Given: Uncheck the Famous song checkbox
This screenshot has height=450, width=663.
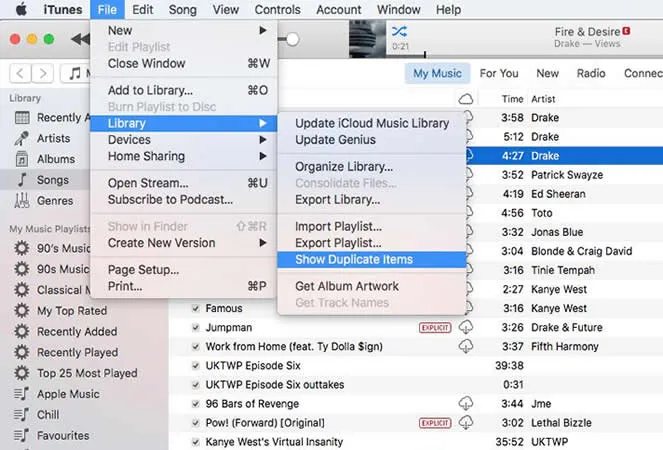Looking at the screenshot, I should [195, 308].
